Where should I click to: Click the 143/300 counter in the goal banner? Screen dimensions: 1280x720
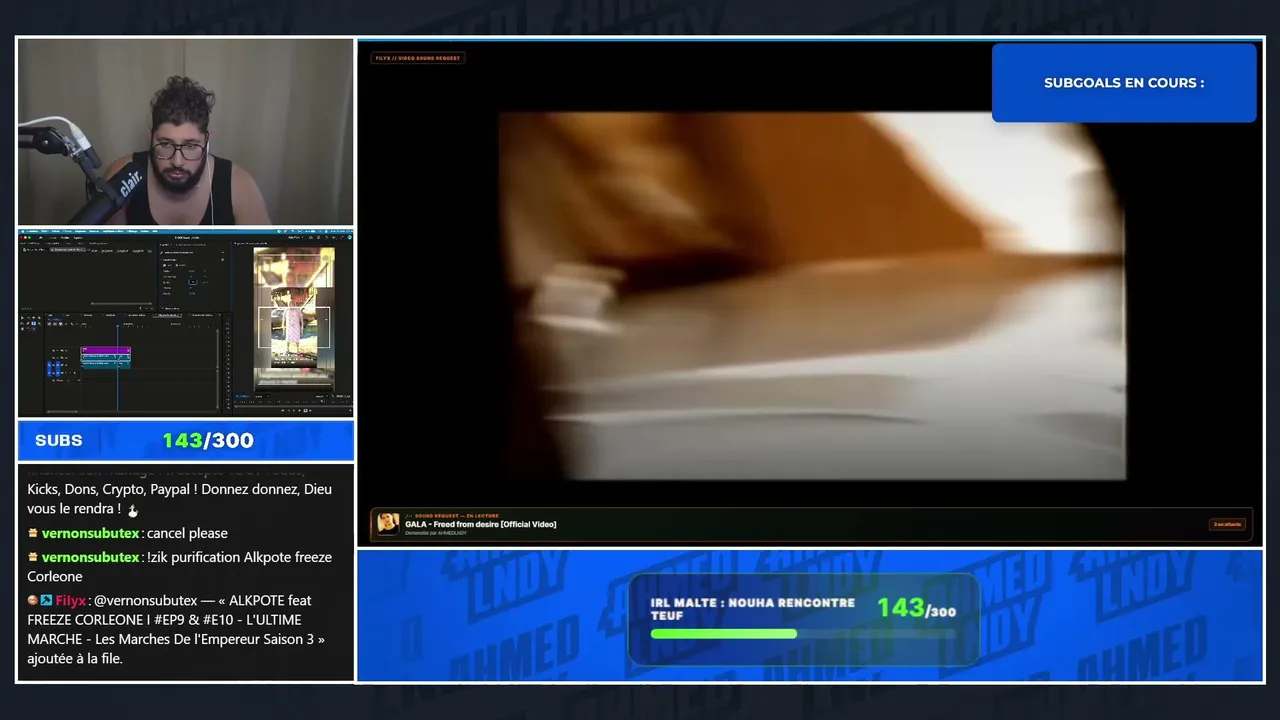[917, 608]
